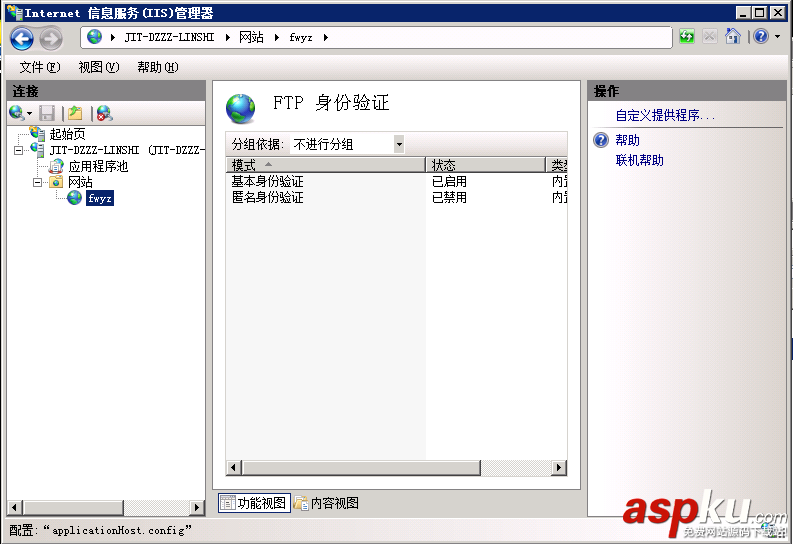This screenshot has width=793, height=544.
Task: Click the 应用程序池 icon in tree
Action: [56, 166]
